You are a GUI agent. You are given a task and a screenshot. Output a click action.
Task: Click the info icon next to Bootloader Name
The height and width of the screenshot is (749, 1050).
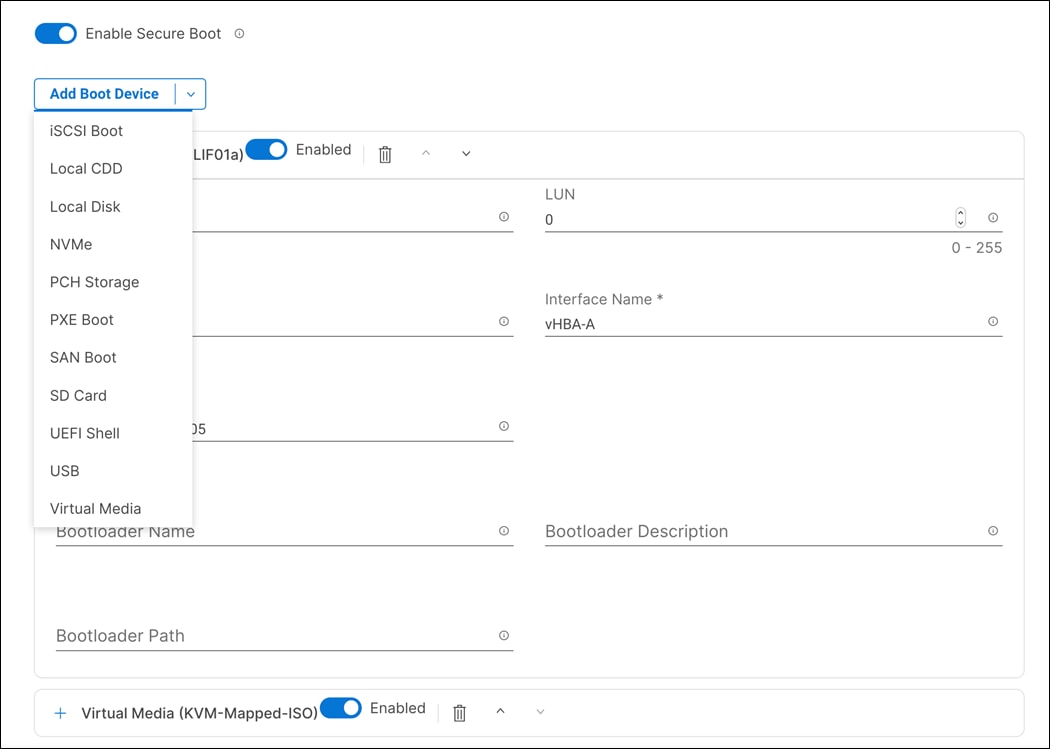click(x=505, y=531)
